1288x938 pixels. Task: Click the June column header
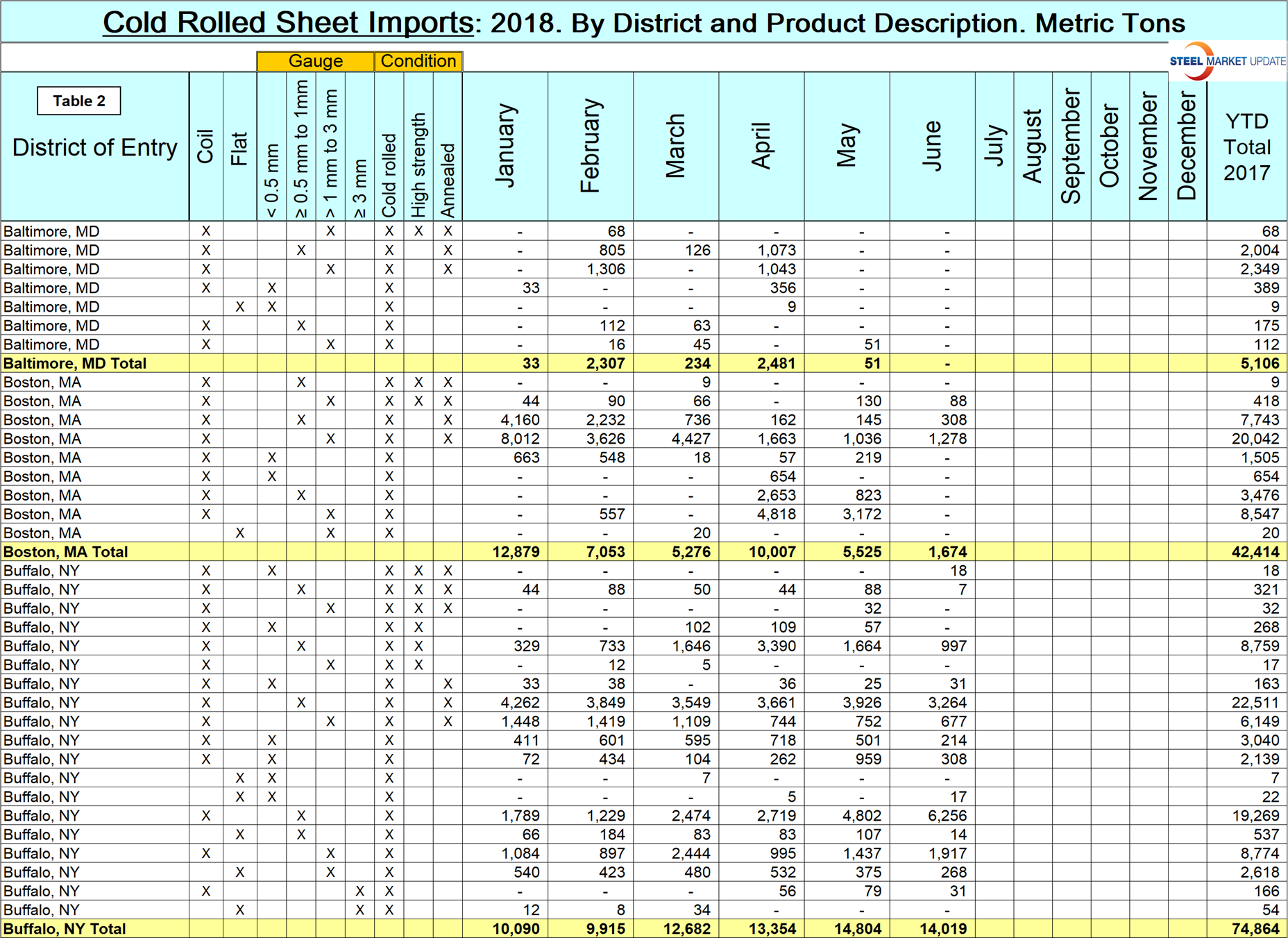point(933,146)
